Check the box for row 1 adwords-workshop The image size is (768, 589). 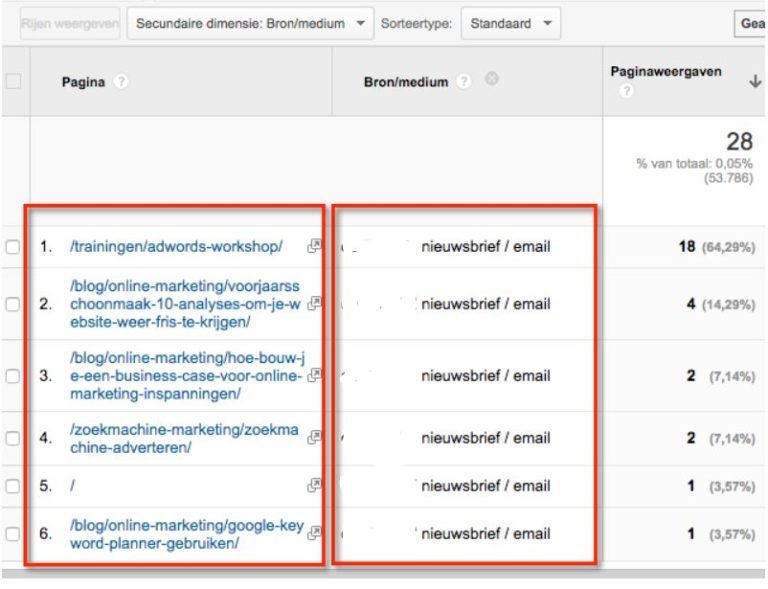coord(13,247)
